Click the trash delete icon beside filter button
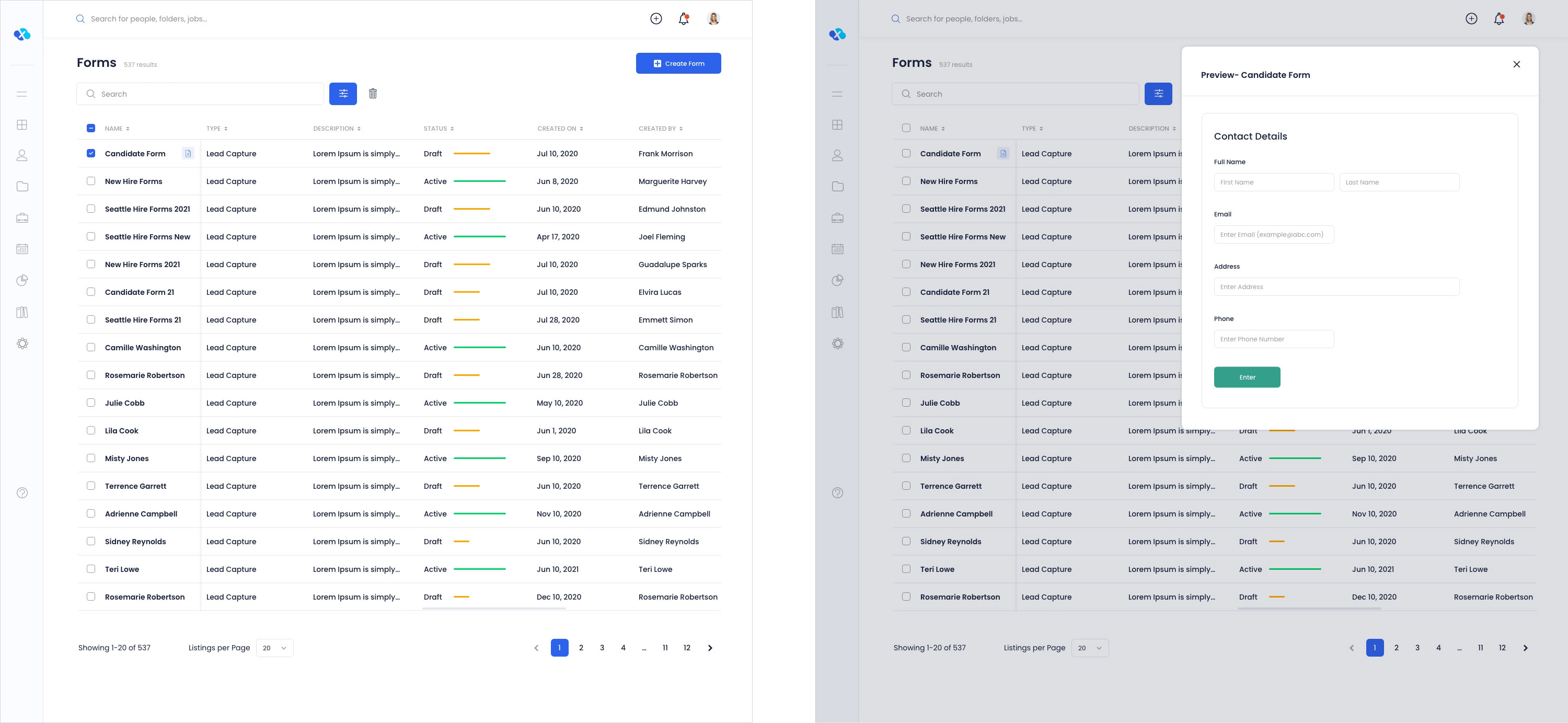 (373, 94)
